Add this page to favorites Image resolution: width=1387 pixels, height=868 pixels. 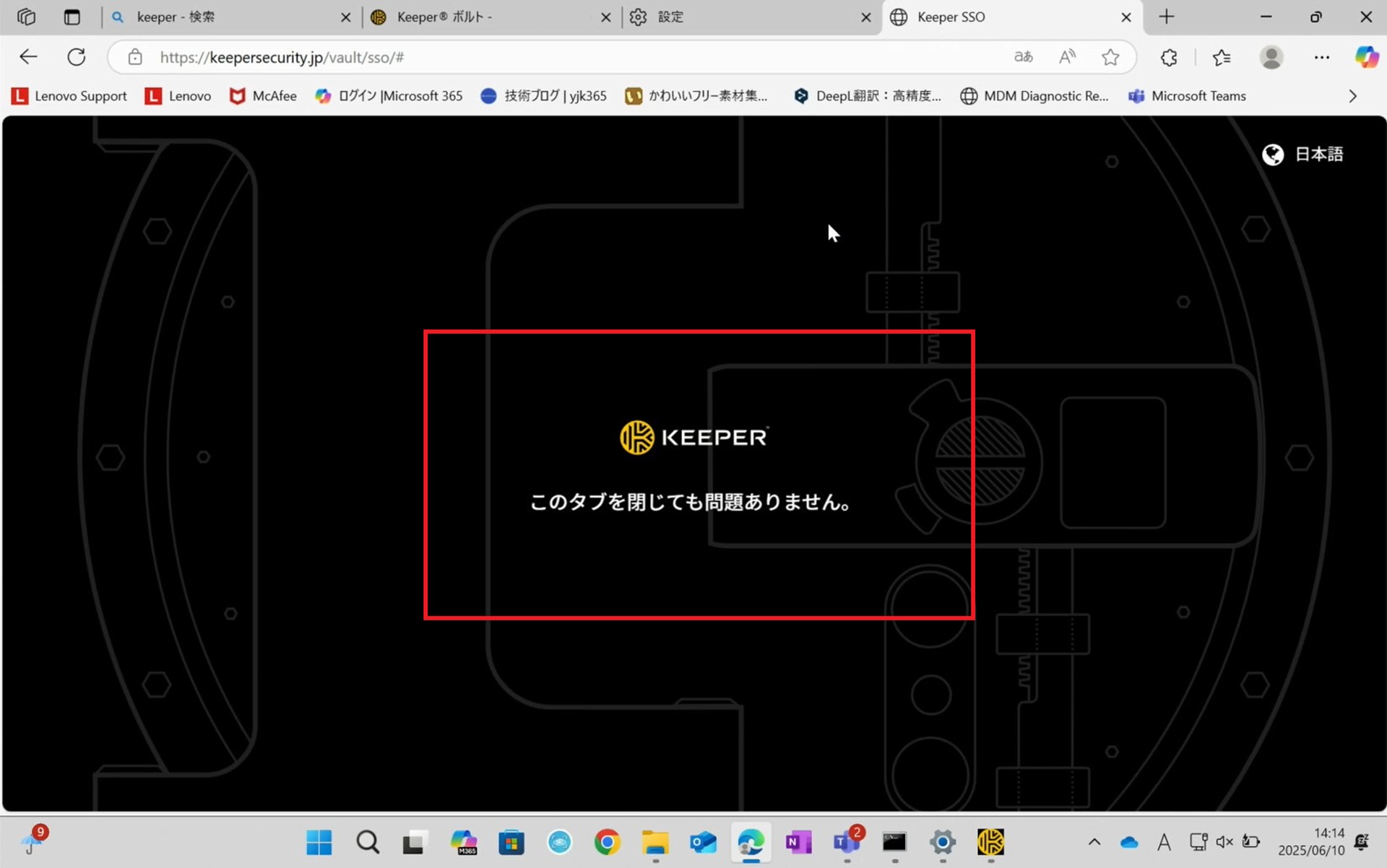pyautogui.click(x=1110, y=57)
